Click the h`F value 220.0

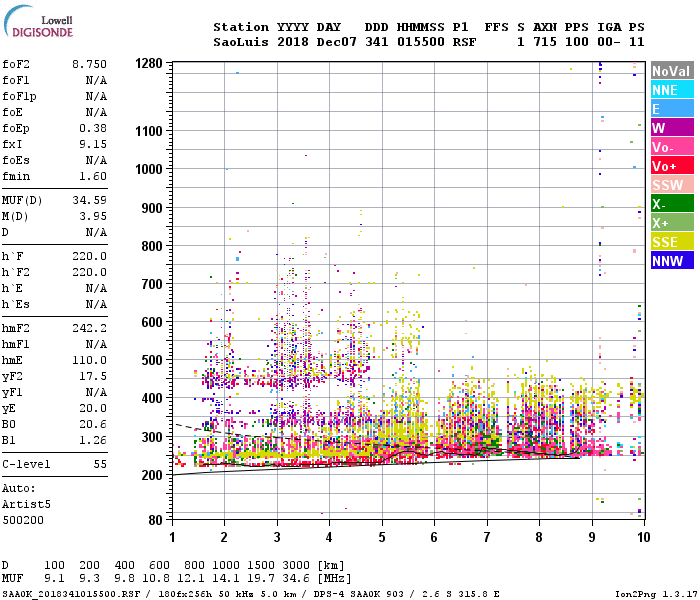point(89,257)
